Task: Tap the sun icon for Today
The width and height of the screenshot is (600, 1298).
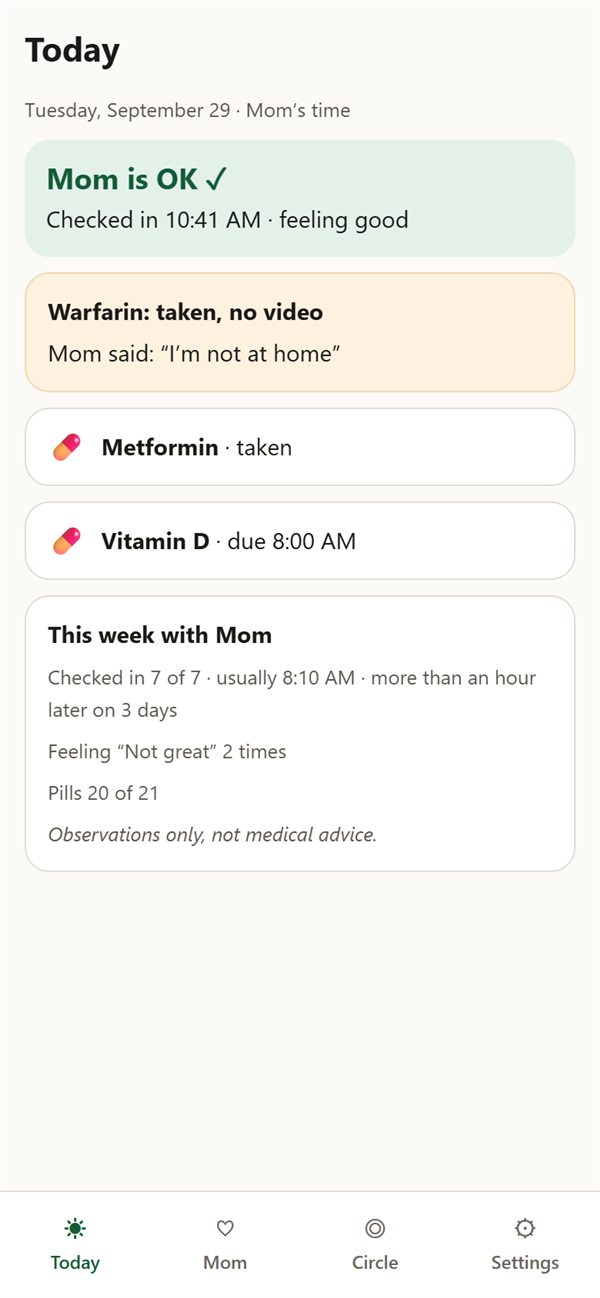Action: 75,1228
